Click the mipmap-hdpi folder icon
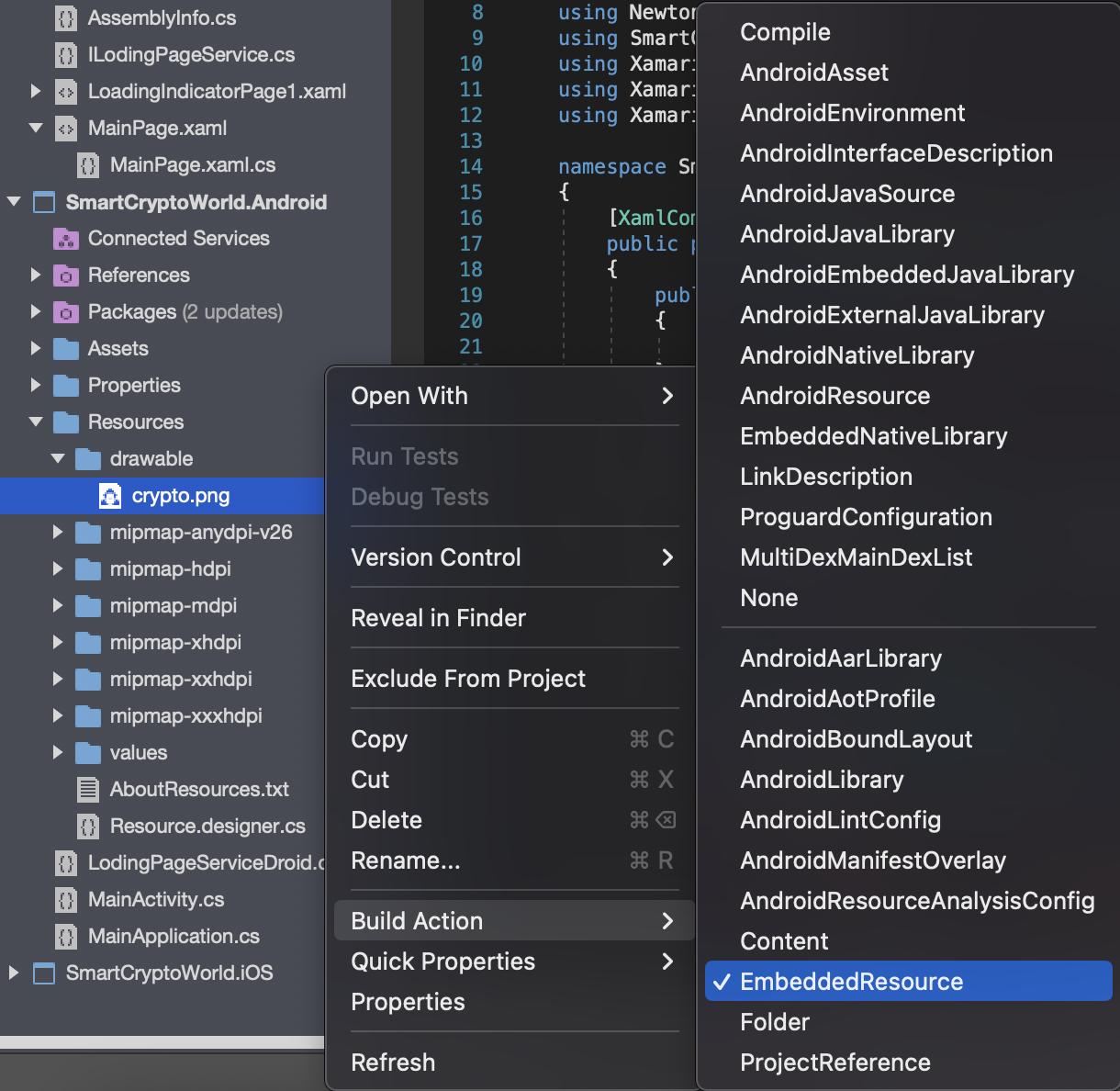1120x1091 pixels. click(87, 569)
